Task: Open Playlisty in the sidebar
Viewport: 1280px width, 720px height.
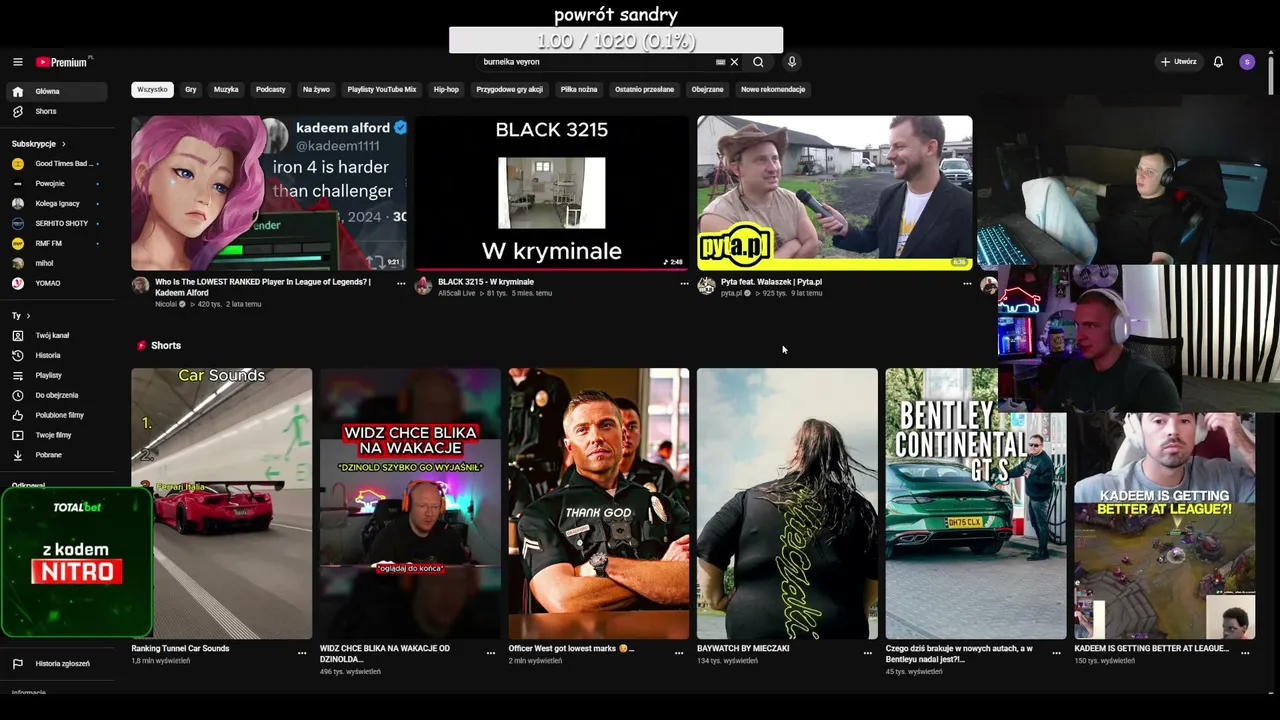Action: 57,375
